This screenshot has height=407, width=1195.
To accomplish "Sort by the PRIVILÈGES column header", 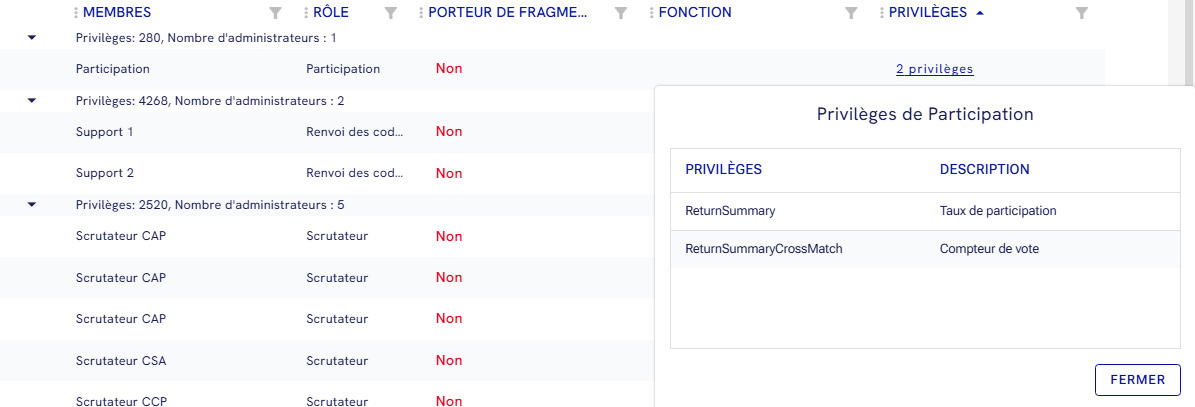I will pos(927,13).
